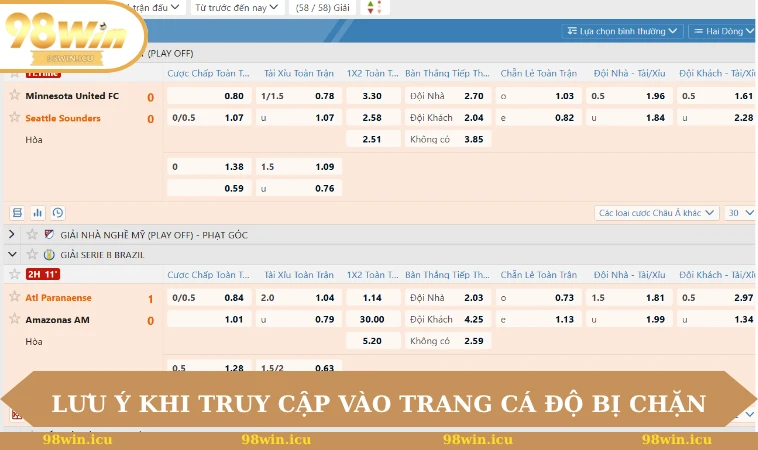
Task: Select Paranaense draw odds 5.20
Action: point(373,341)
